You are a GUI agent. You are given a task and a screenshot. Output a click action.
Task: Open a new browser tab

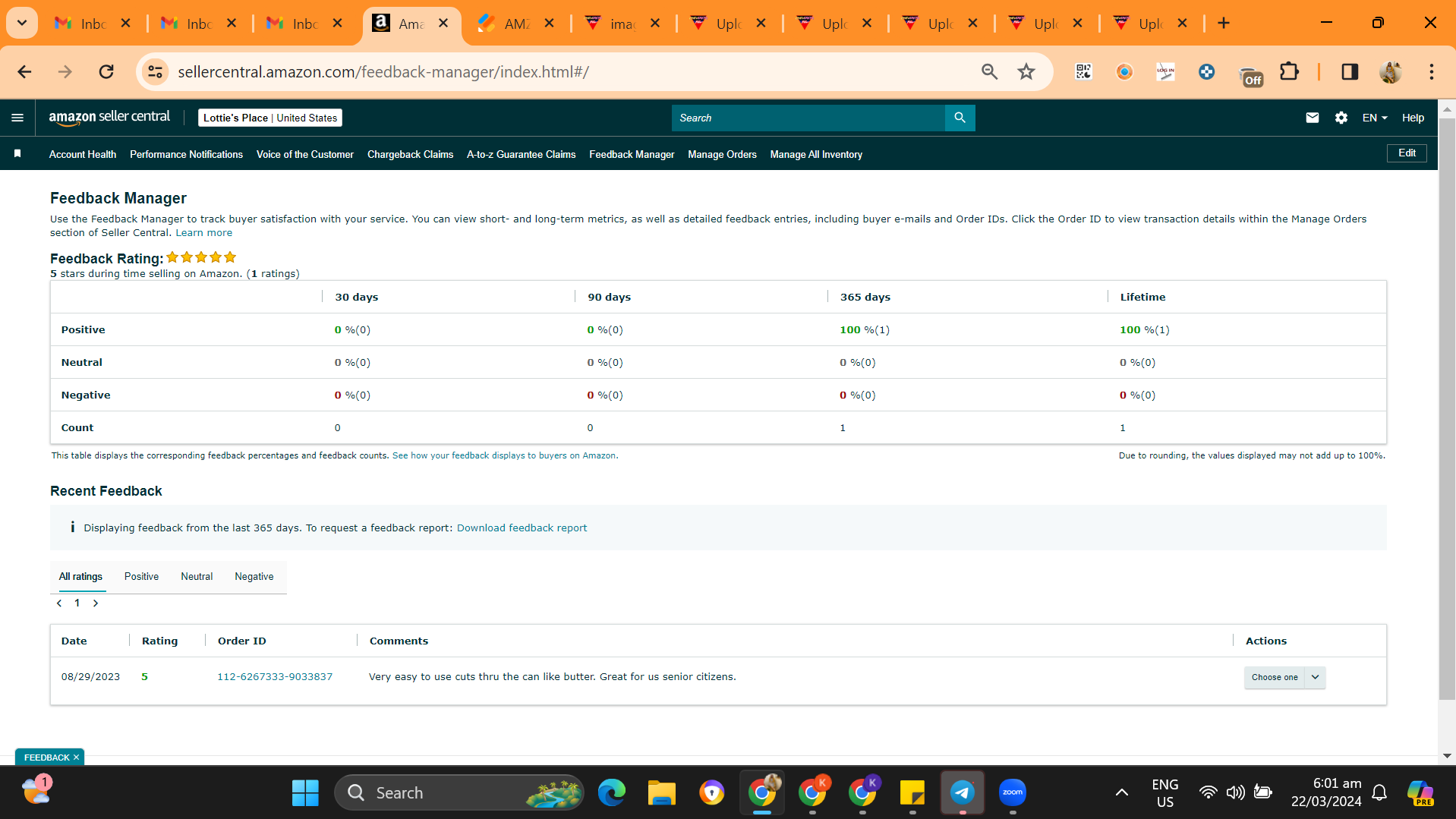1224,24
